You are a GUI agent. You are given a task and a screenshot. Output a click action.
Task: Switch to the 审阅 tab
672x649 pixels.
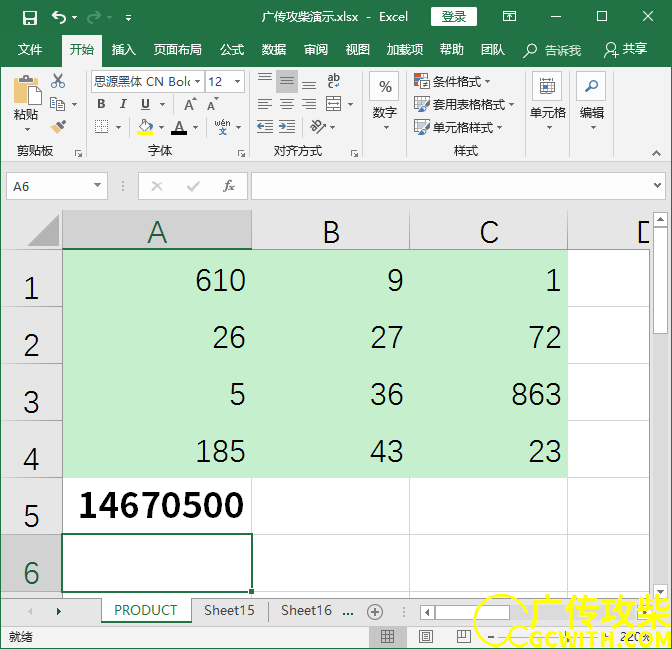coord(316,50)
